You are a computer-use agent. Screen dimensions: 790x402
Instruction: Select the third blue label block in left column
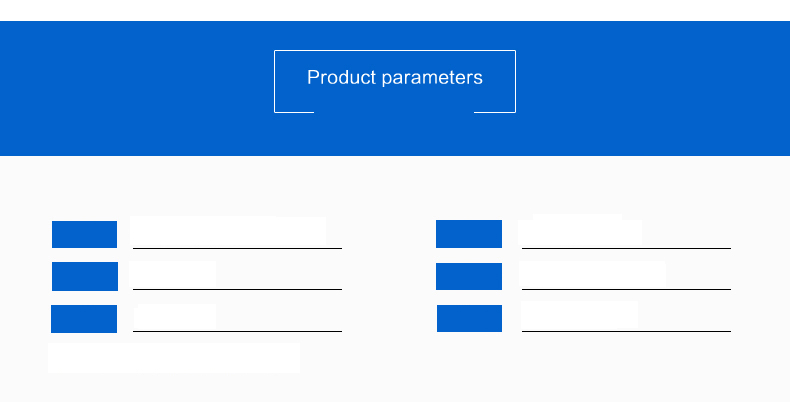84,319
